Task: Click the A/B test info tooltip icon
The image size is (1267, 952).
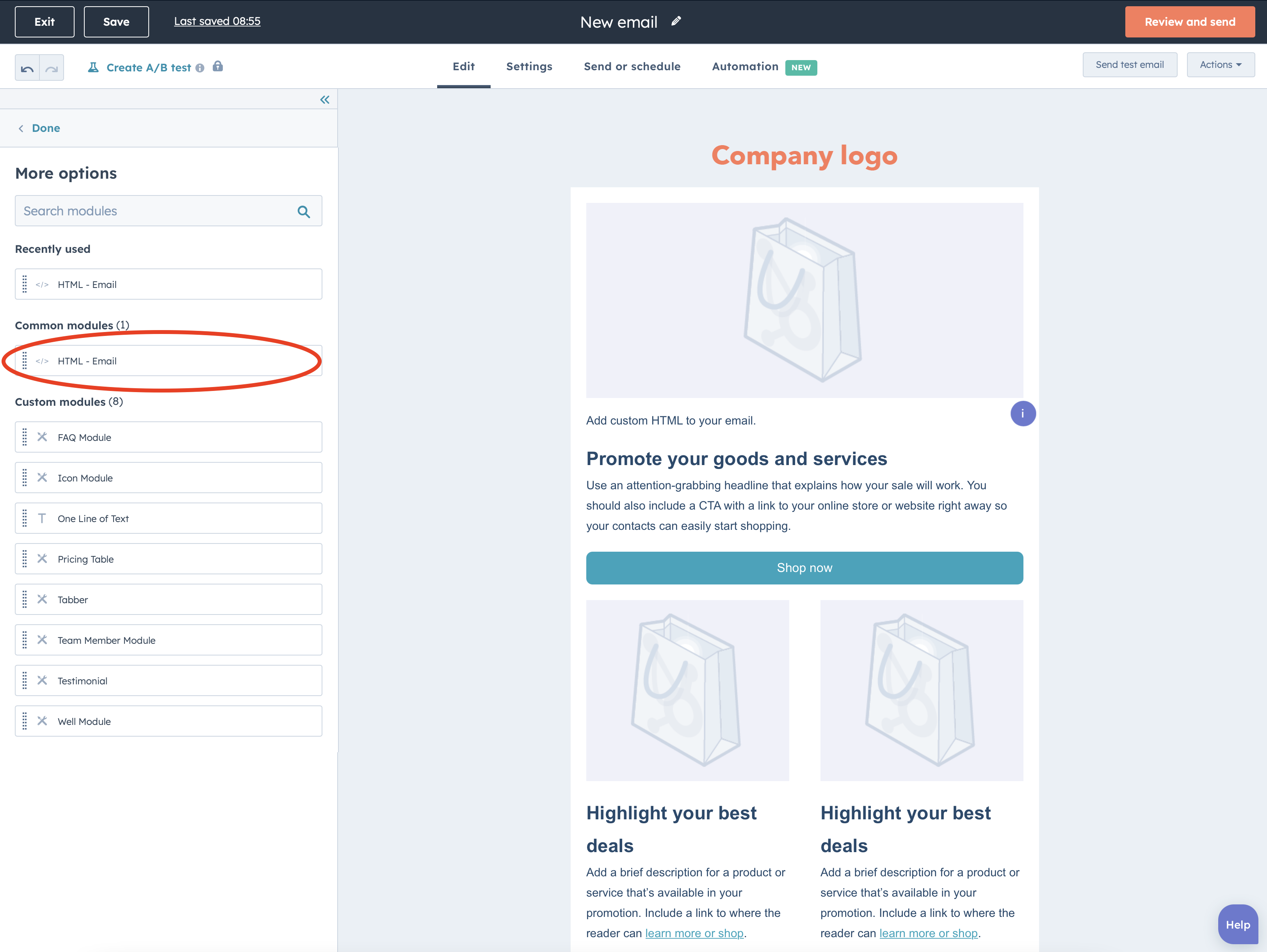Action: point(199,68)
